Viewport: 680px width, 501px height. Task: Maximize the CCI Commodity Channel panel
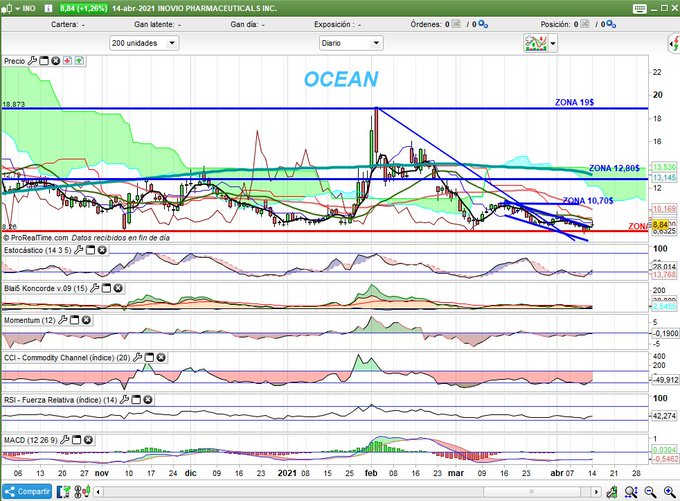pyautogui.click(x=149, y=357)
